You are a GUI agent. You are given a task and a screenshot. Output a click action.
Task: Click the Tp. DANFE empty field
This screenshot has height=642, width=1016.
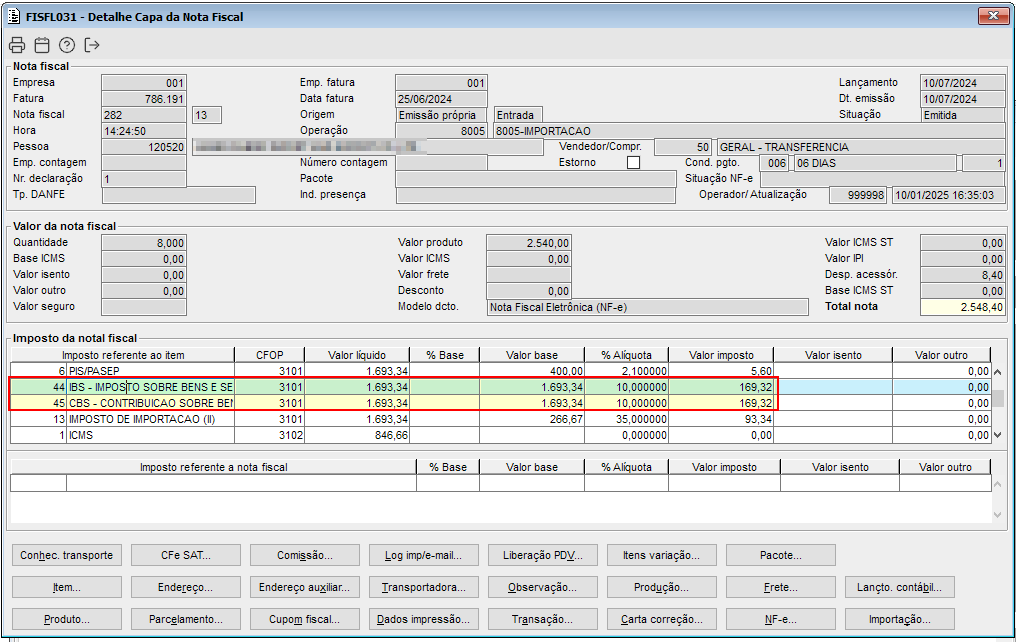(179, 195)
